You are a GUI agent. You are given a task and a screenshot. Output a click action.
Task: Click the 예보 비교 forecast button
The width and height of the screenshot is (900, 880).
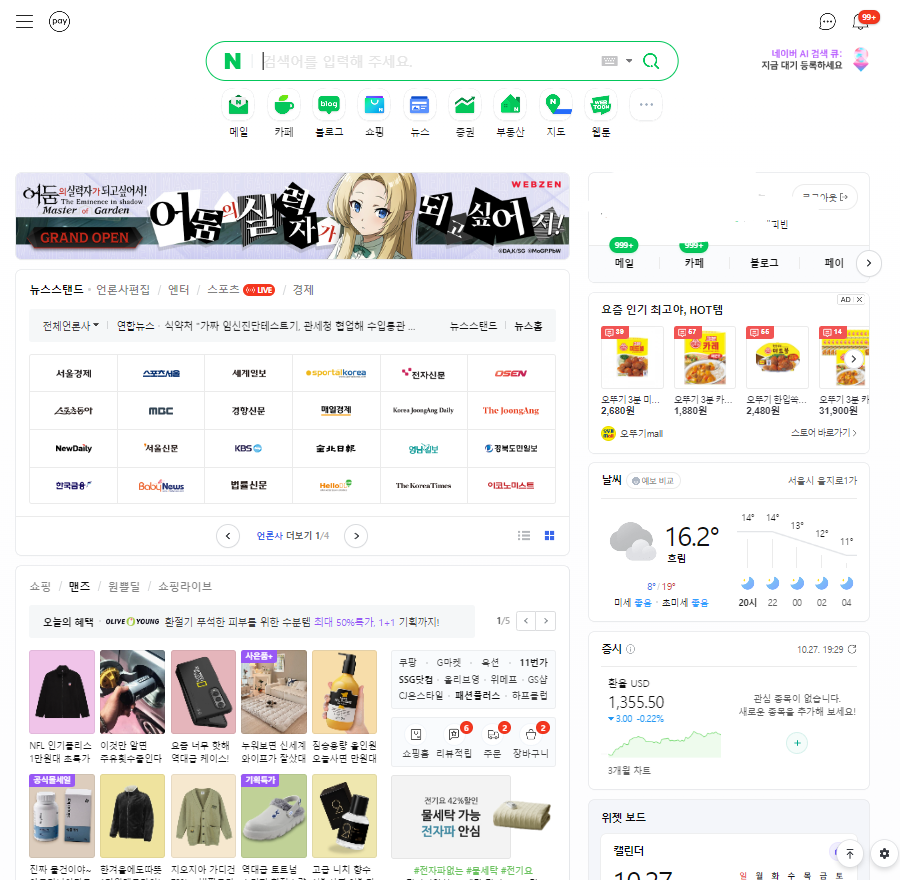click(x=653, y=480)
